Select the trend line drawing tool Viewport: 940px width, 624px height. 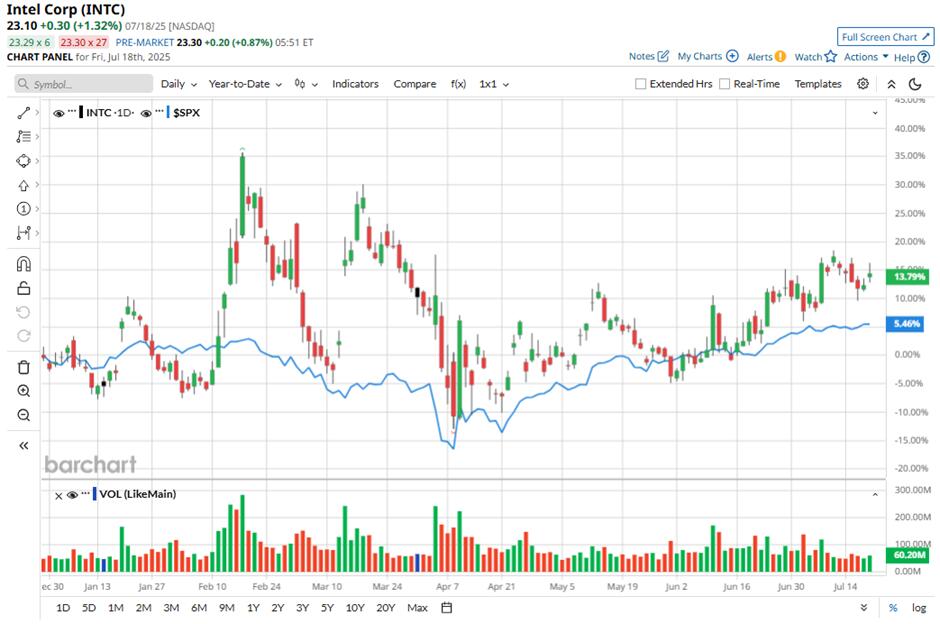(23, 113)
